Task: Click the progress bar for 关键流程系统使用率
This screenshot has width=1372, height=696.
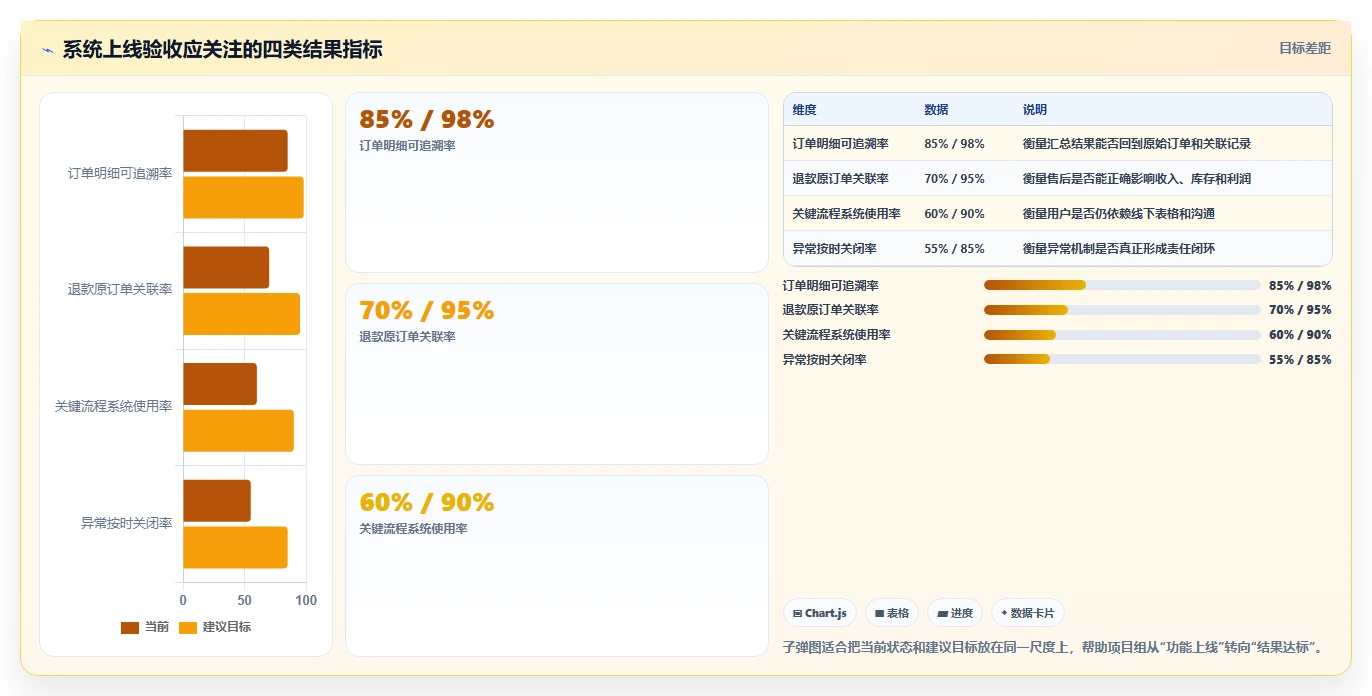Action: pyautogui.click(x=1122, y=335)
